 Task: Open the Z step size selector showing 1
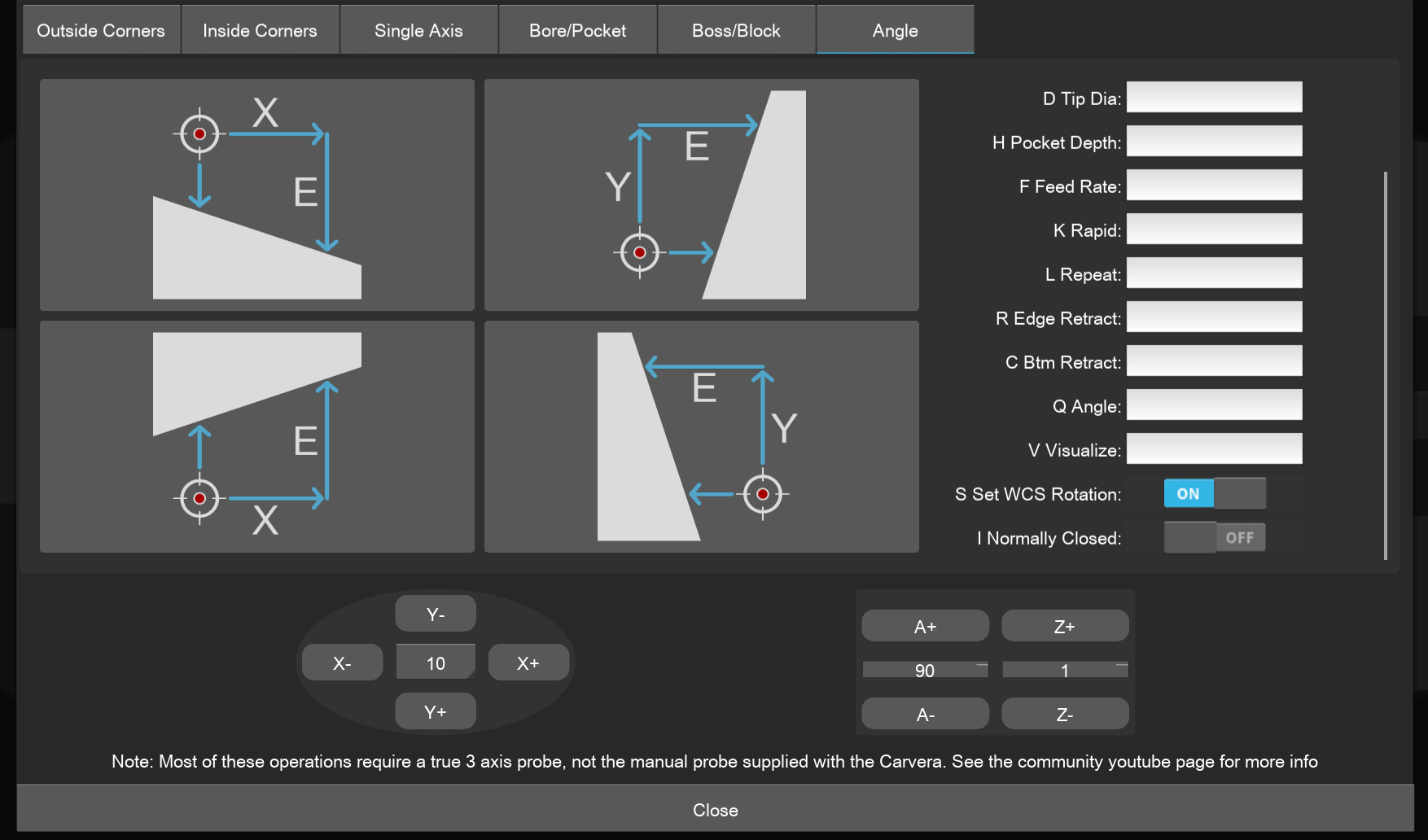tap(1065, 670)
